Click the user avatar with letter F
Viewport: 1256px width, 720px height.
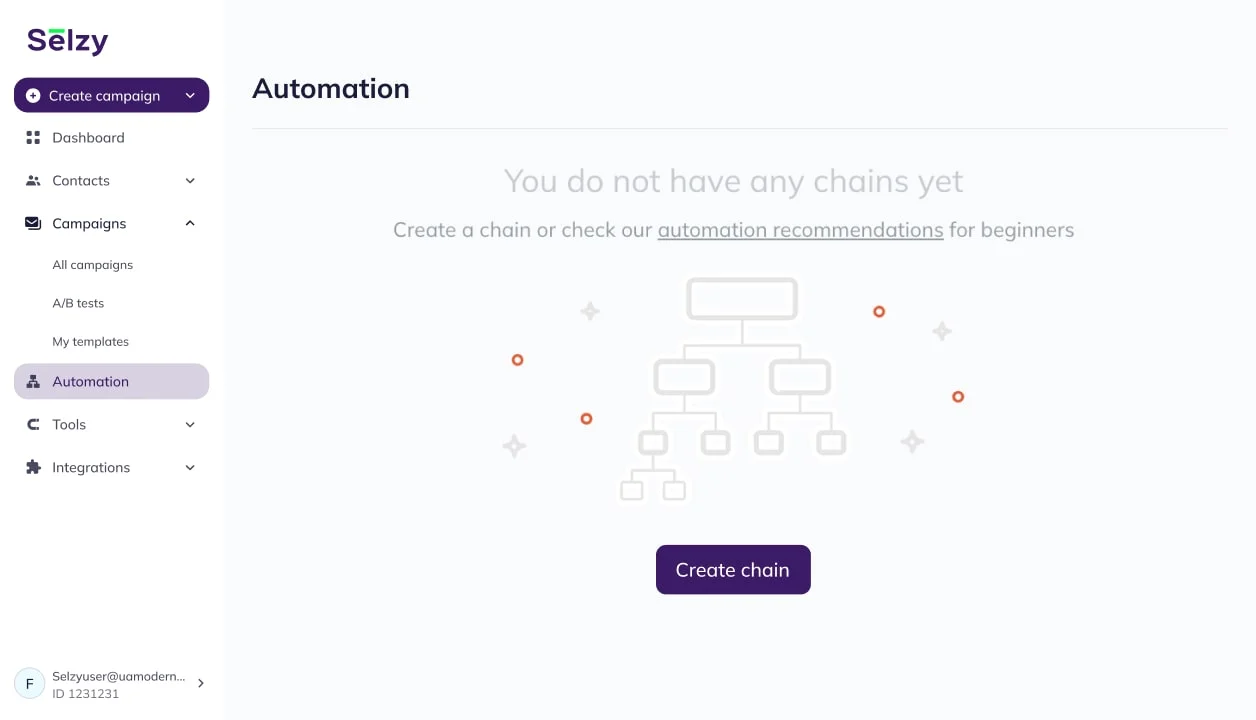point(29,682)
